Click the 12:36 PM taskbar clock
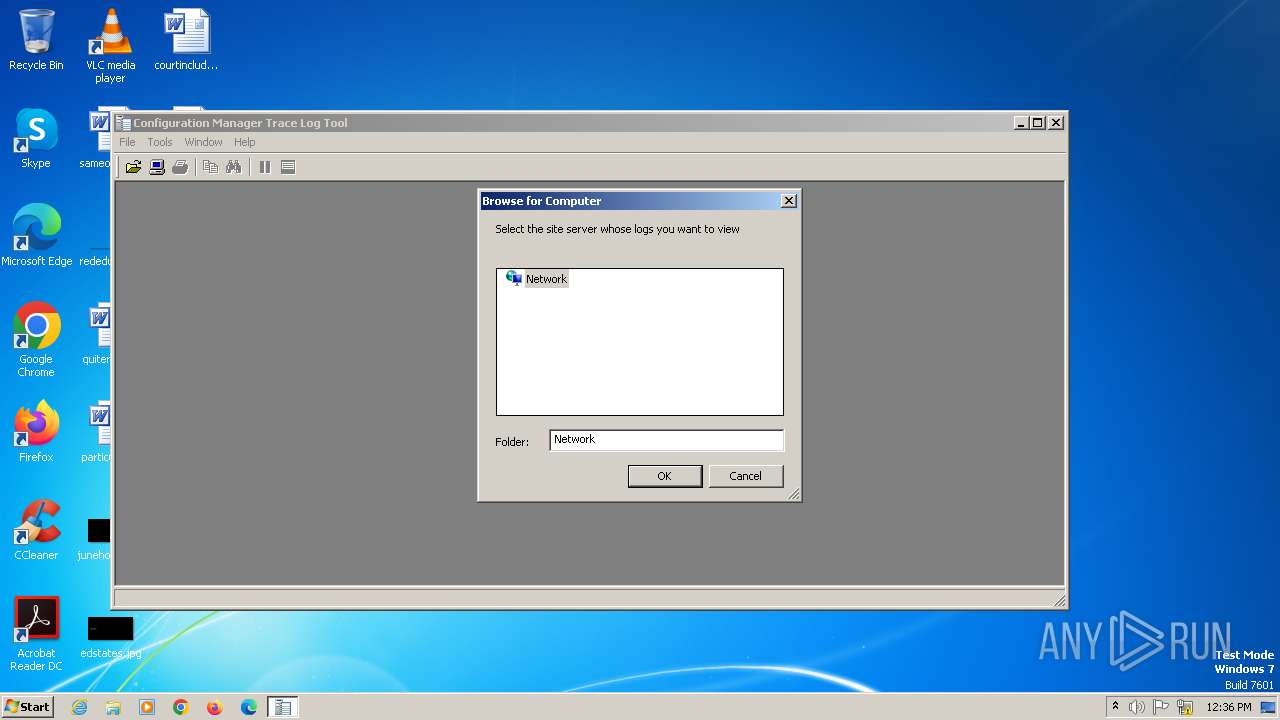Viewport: 1280px width, 720px height. 1229,707
